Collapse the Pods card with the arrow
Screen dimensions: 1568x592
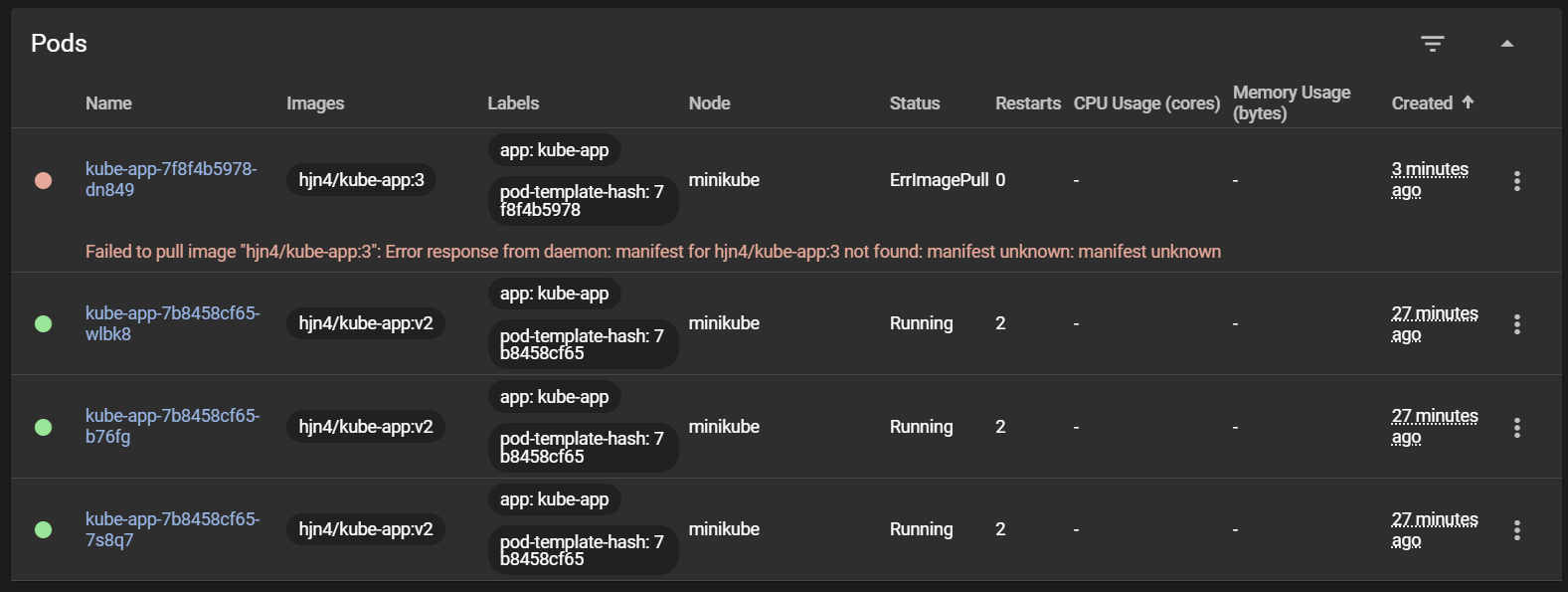coord(1507,44)
